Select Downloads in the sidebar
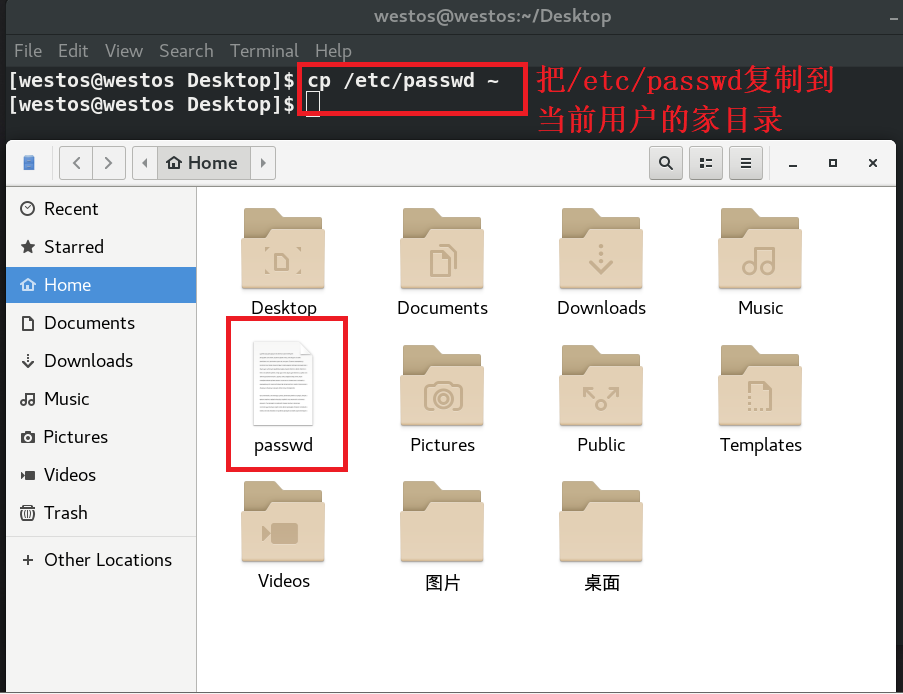 pos(101,361)
